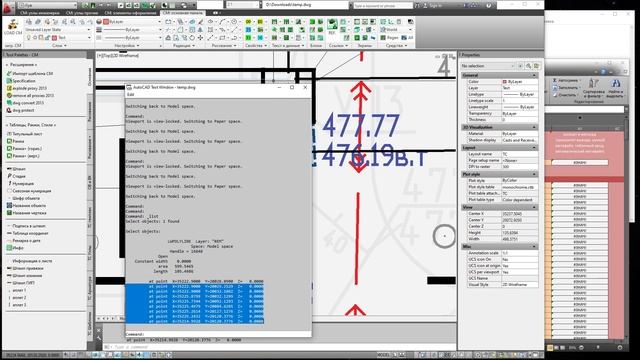Click viewport label Top 2D Wireframe
The height and width of the screenshot is (360, 640).
118,55
